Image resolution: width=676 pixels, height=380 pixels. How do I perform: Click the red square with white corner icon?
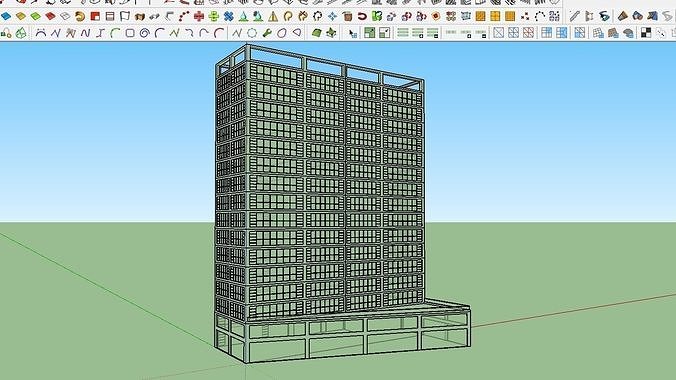[95, 16]
